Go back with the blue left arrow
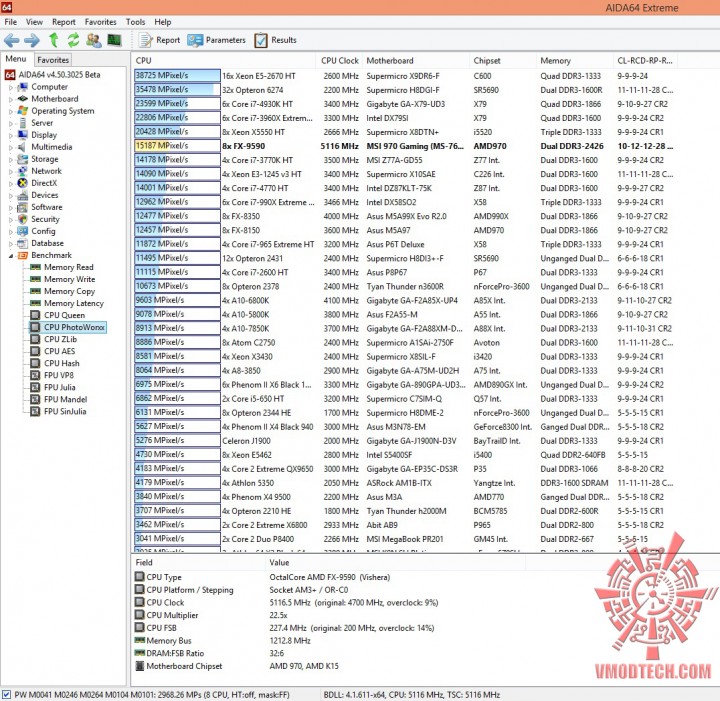This screenshot has width=720, height=701. [x=11, y=40]
